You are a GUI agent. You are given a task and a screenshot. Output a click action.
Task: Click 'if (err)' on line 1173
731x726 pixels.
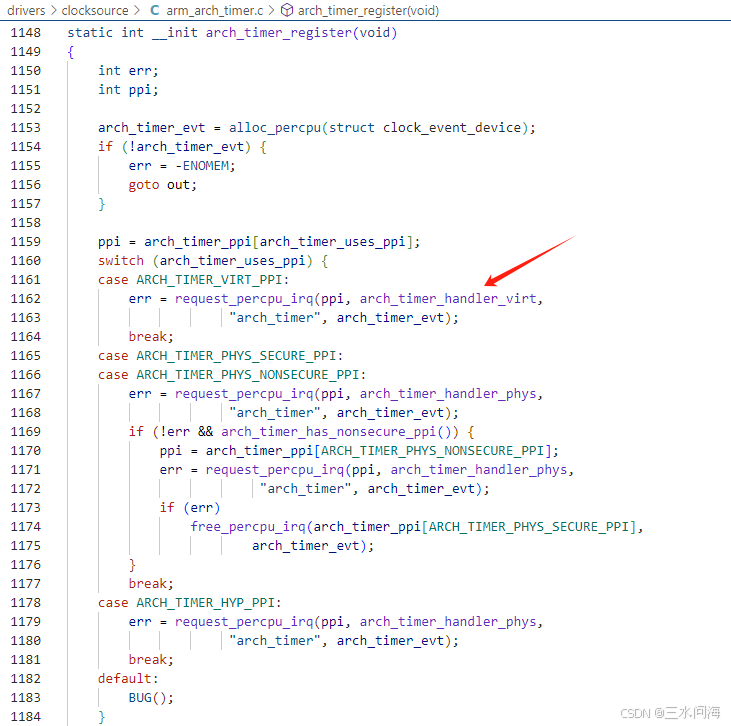pyautogui.click(x=190, y=508)
